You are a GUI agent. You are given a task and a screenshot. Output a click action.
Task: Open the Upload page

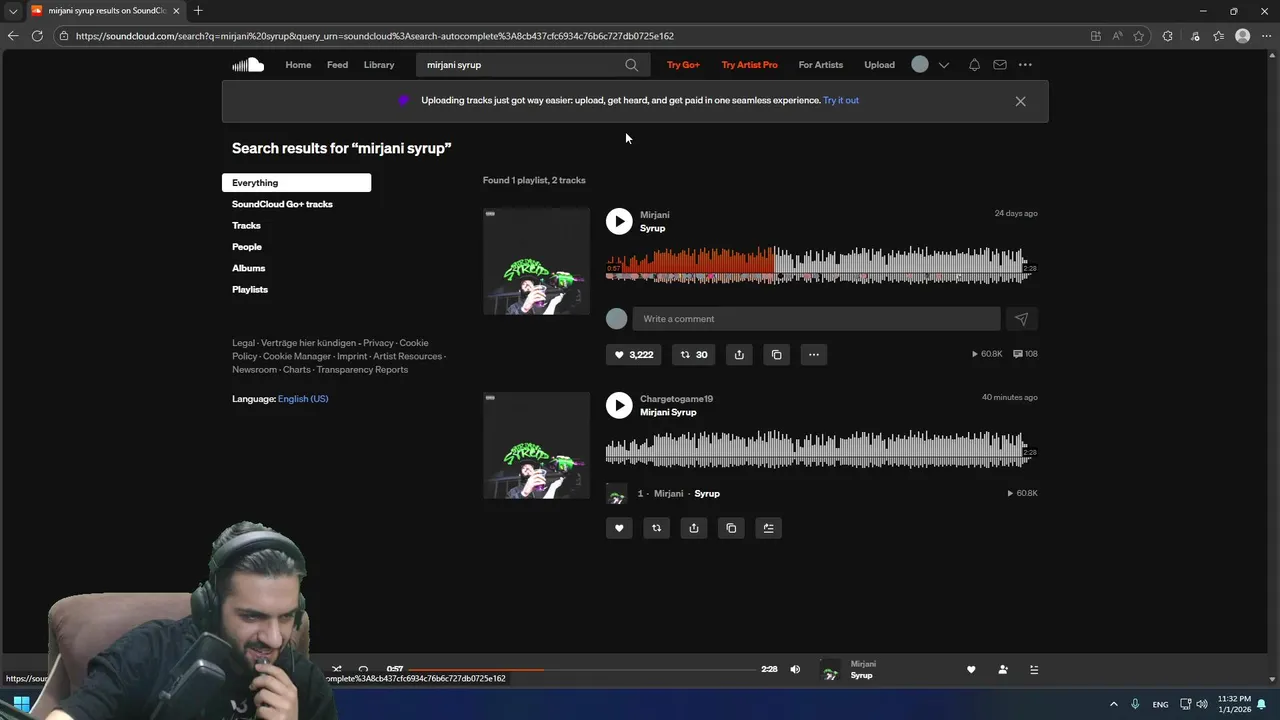pos(880,65)
